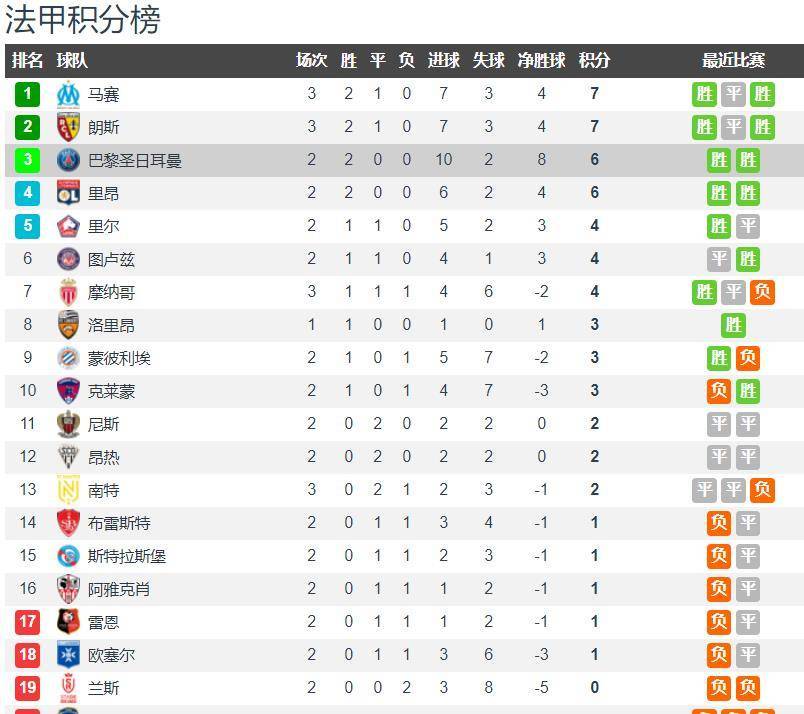Click the Auxerre blue crest icon

point(68,654)
